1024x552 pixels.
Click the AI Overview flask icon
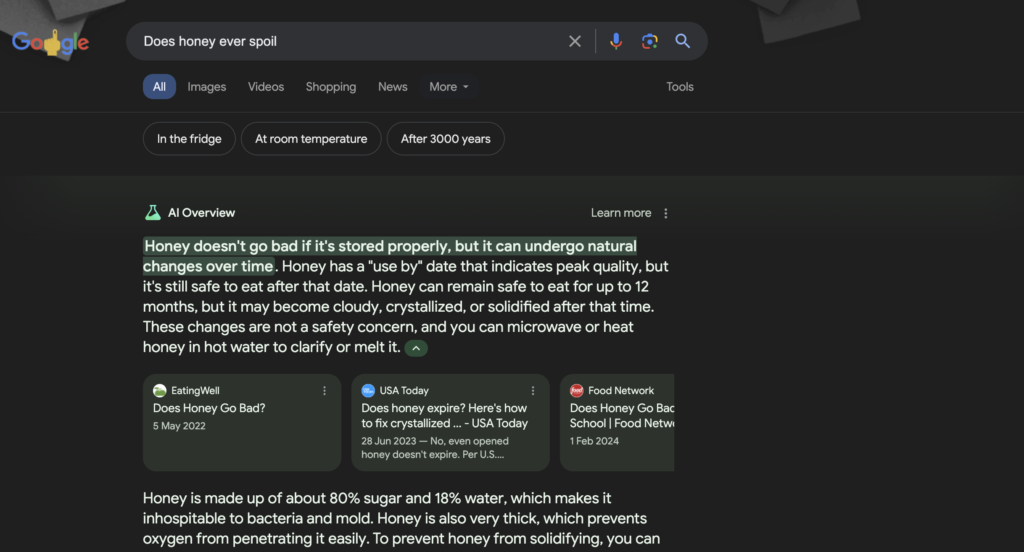(152, 213)
